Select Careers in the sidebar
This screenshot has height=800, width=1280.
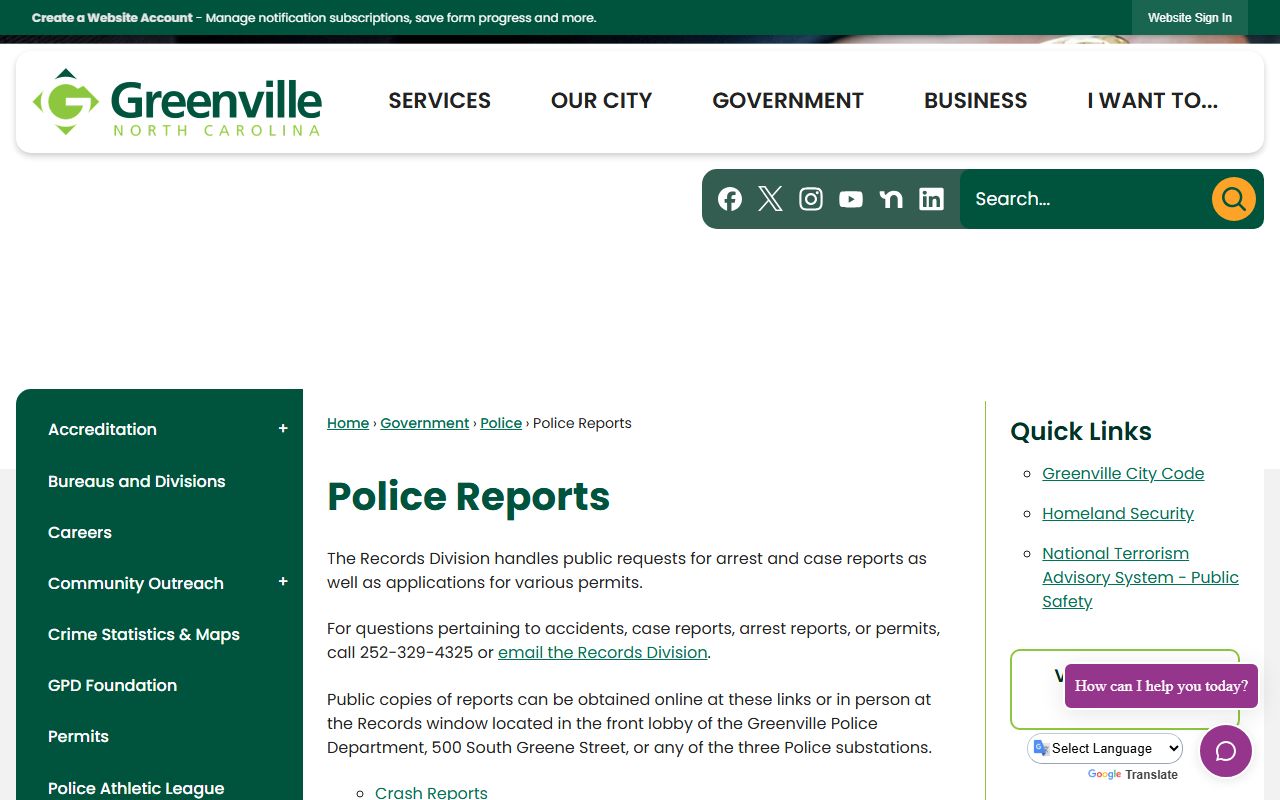[80, 532]
